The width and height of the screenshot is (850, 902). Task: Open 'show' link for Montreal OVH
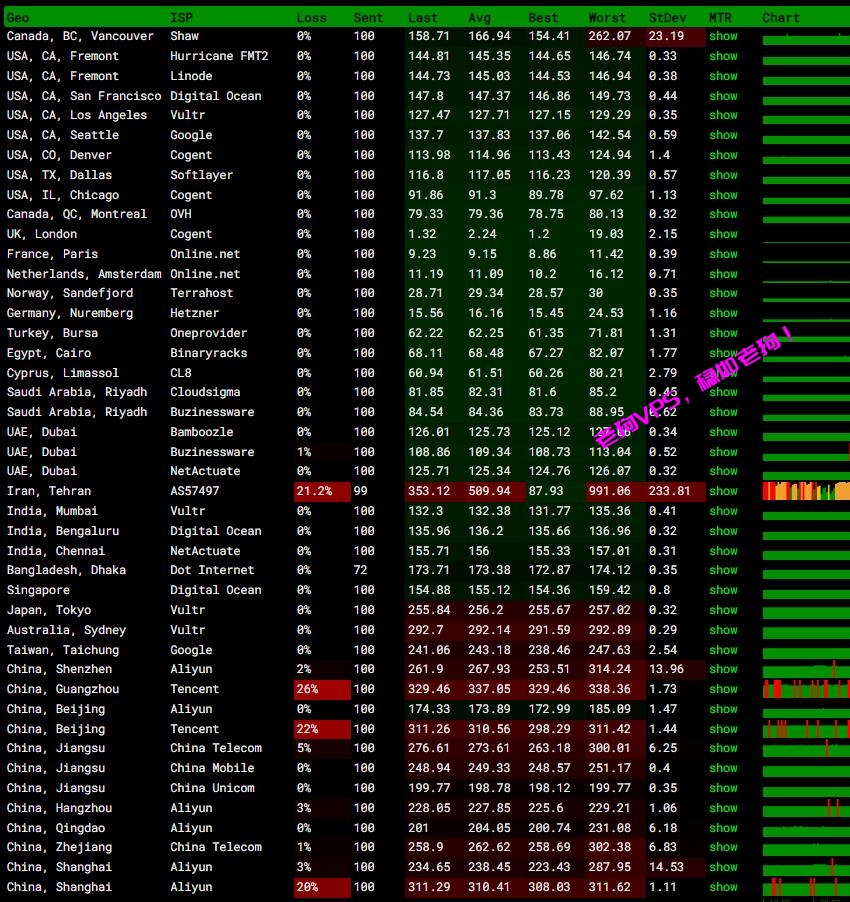pos(723,214)
